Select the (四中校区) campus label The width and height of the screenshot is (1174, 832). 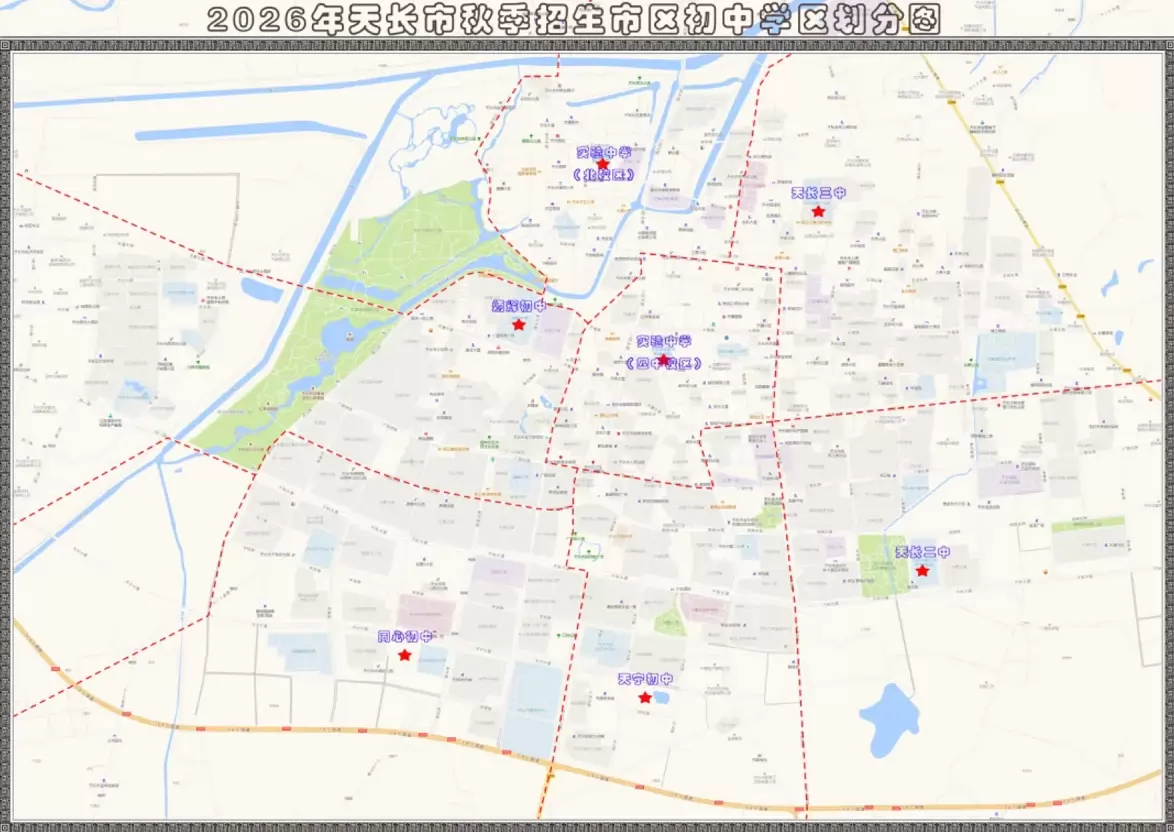click(x=664, y=364)
